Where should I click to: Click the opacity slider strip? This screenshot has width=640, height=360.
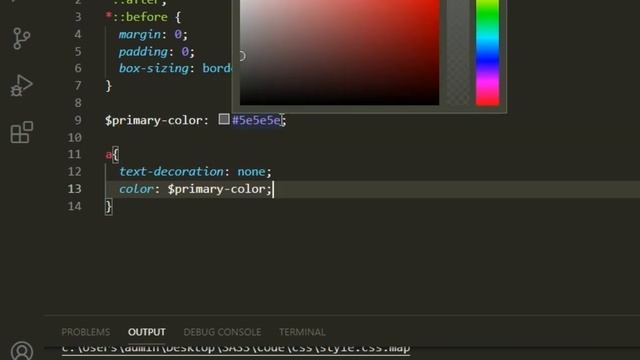(458, 52)
